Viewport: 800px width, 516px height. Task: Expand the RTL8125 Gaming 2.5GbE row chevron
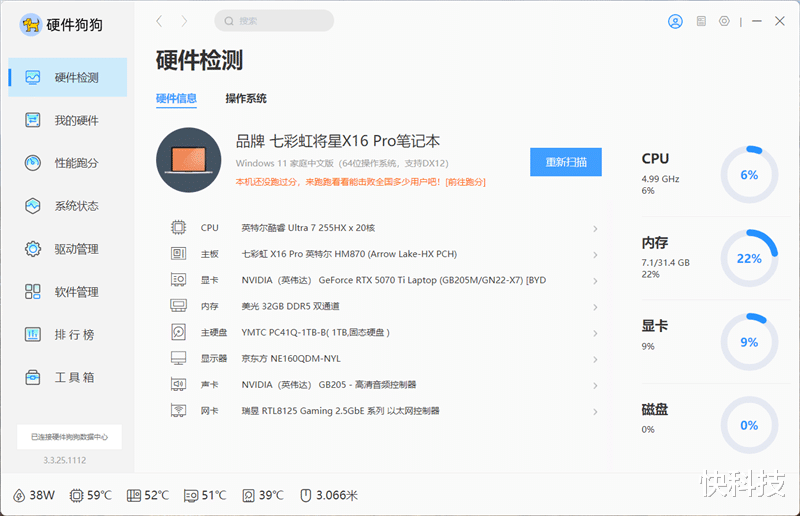tap(595, 412)
